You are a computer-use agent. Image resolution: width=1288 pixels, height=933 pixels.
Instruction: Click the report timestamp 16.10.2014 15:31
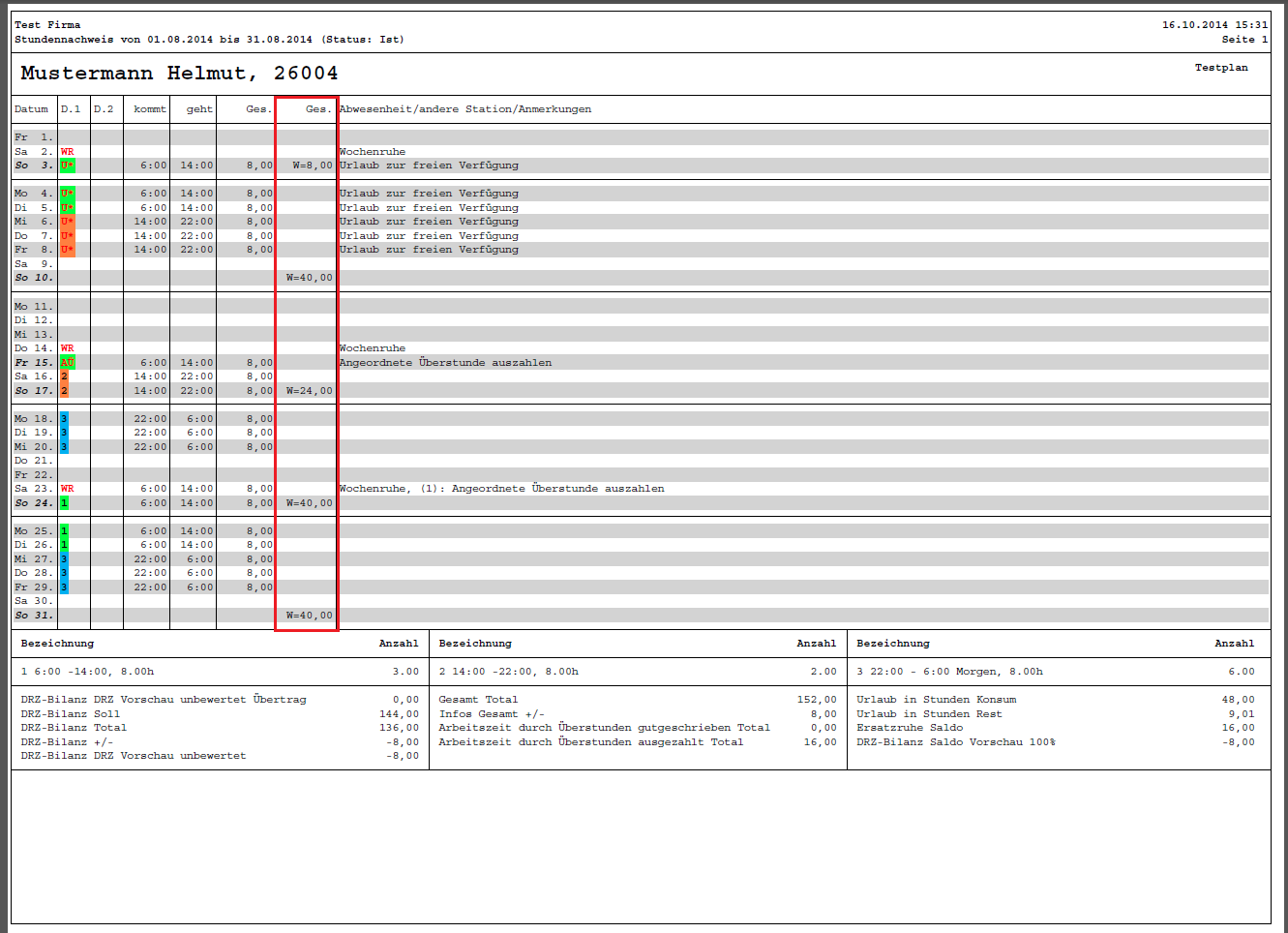[1214, 25]
